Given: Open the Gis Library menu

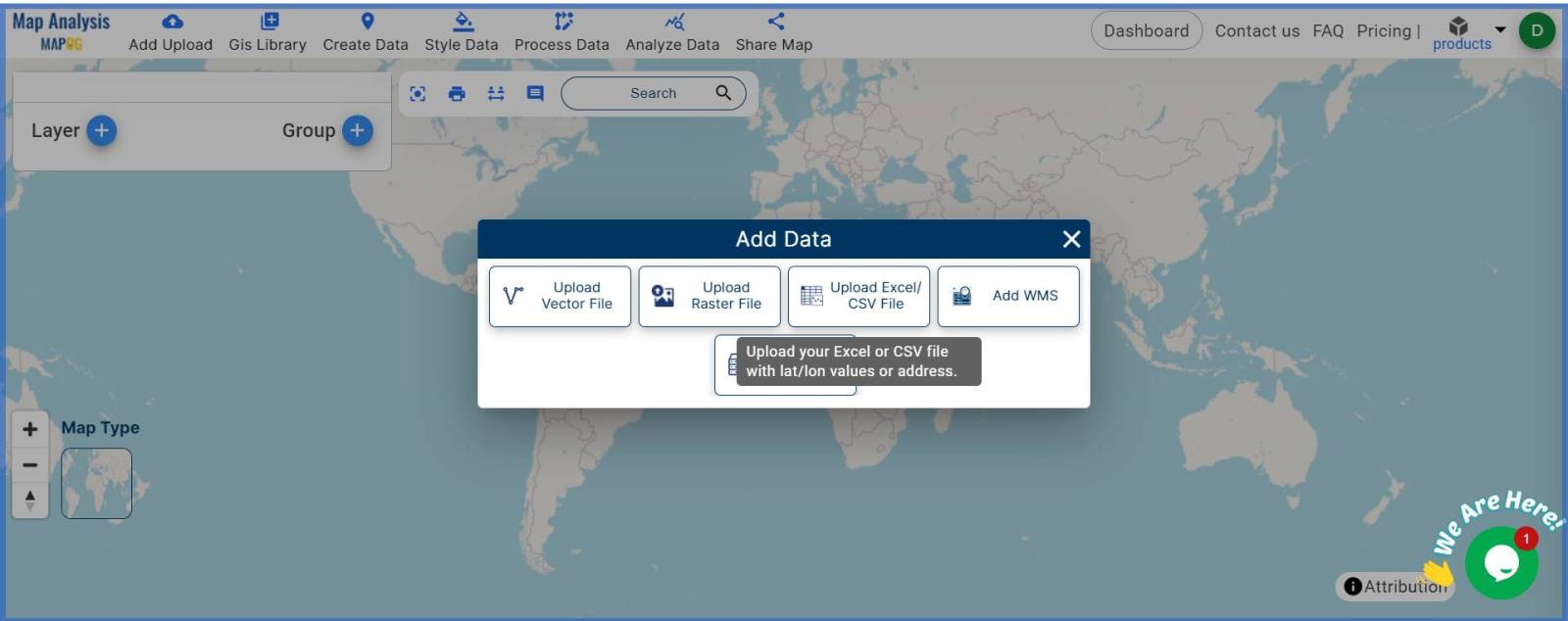Looking at the screenshot, I should 268,32.
